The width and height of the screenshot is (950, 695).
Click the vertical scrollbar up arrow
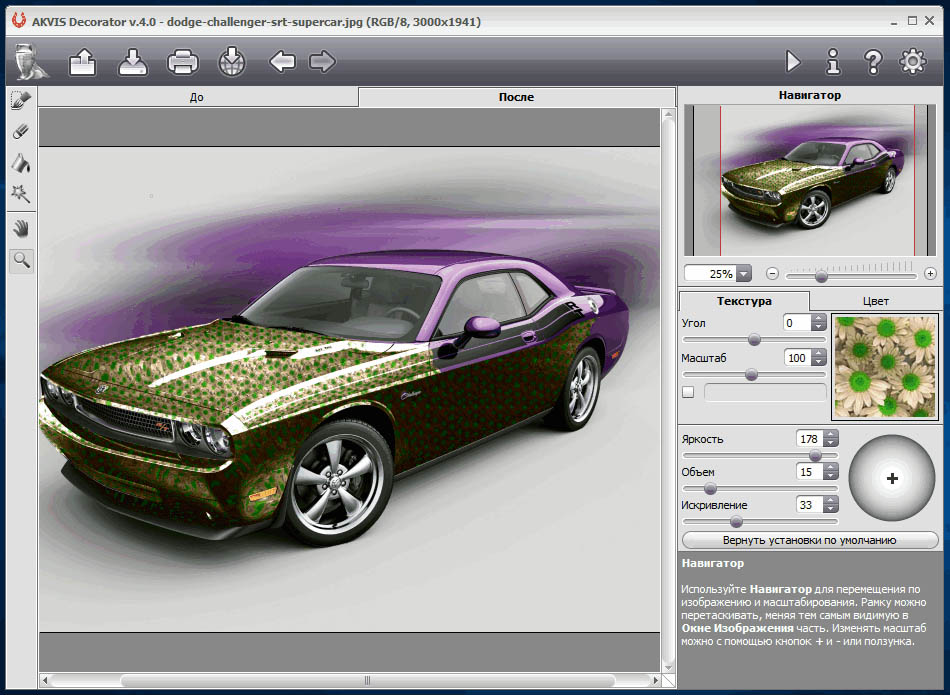tap(668, 114)
